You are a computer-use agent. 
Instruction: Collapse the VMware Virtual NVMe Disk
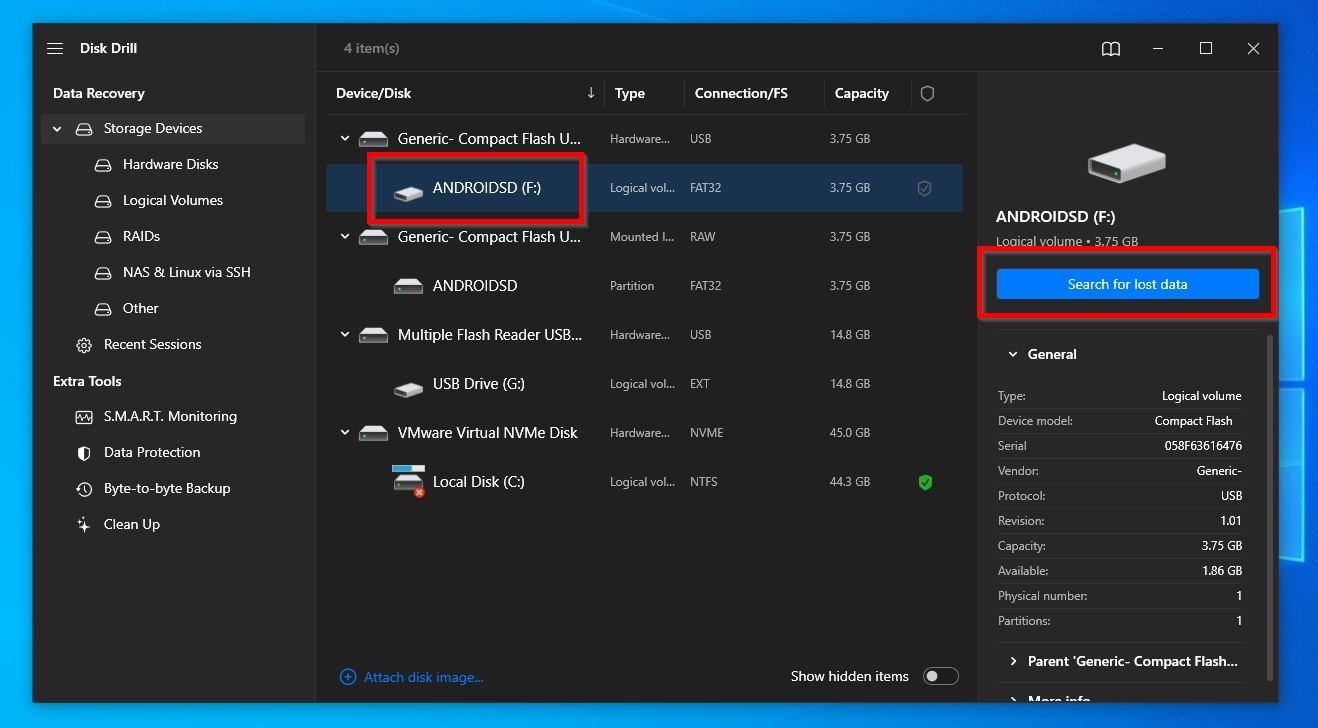pyautogui.click(x=345, y=433)
